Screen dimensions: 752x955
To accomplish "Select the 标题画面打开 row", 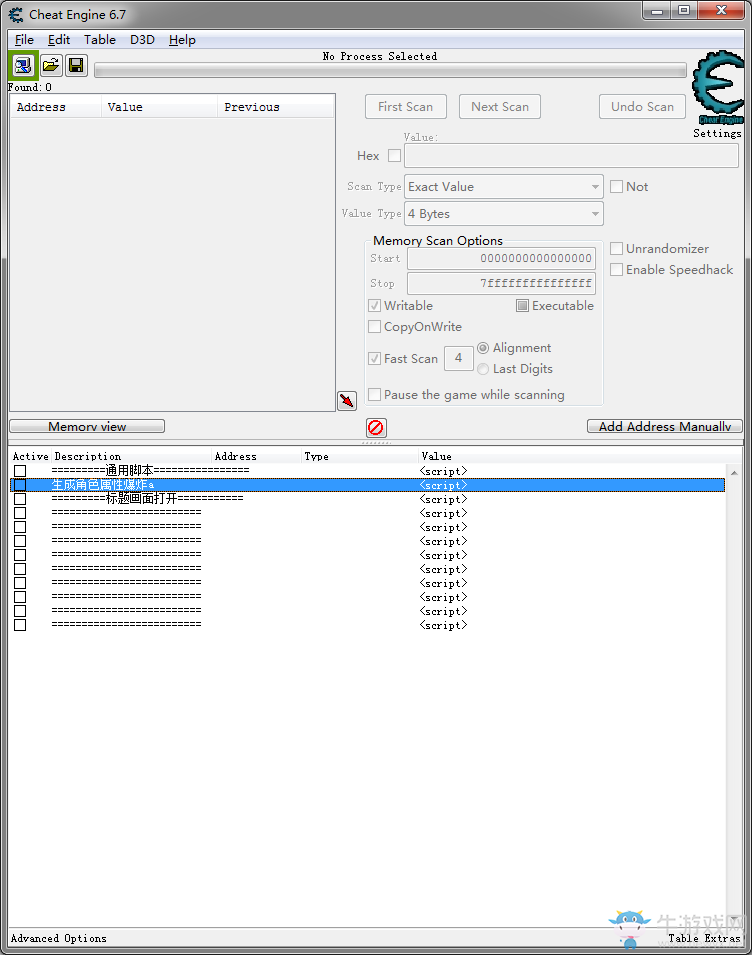I will tap(368, 499).
